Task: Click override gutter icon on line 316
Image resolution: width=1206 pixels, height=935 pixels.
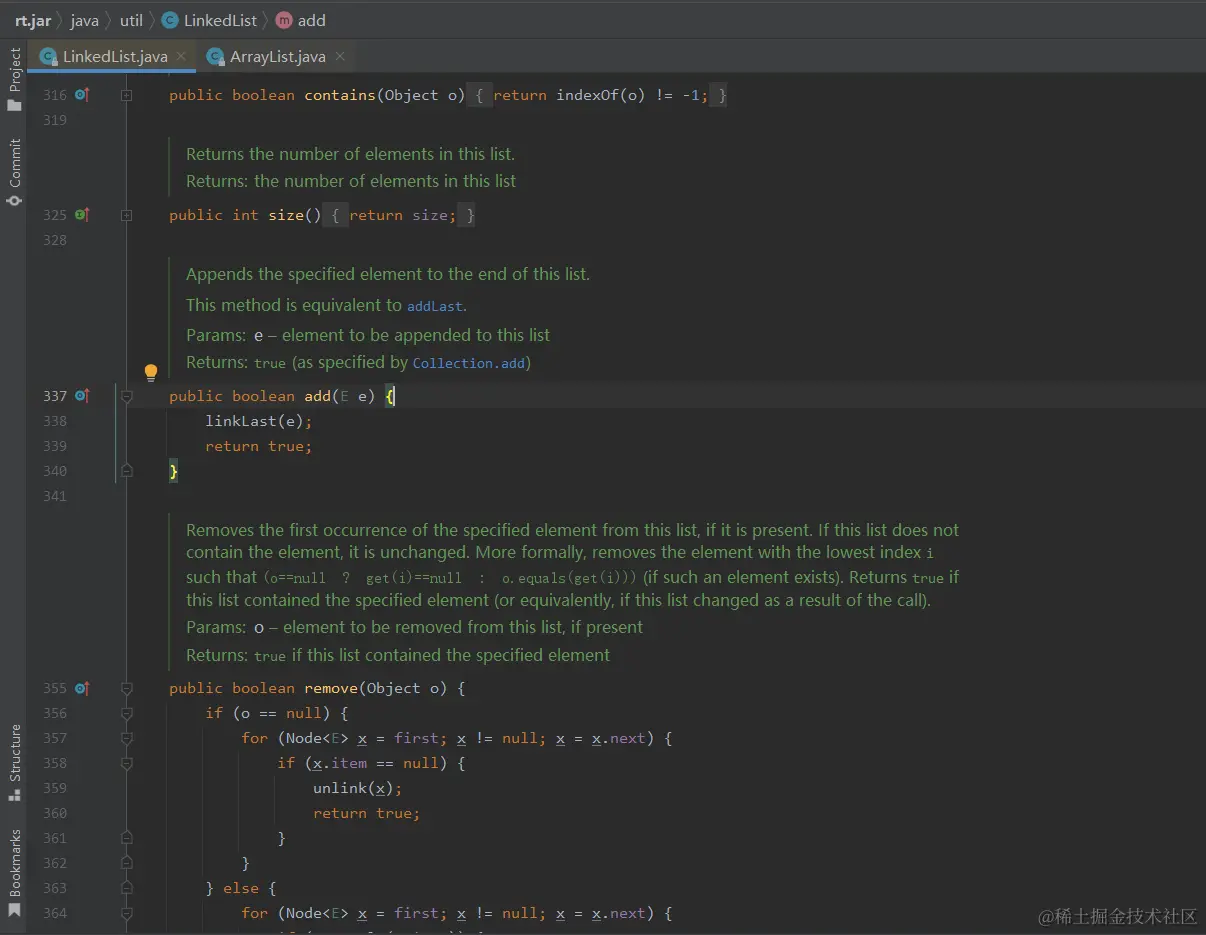Action: click(82, 95)
